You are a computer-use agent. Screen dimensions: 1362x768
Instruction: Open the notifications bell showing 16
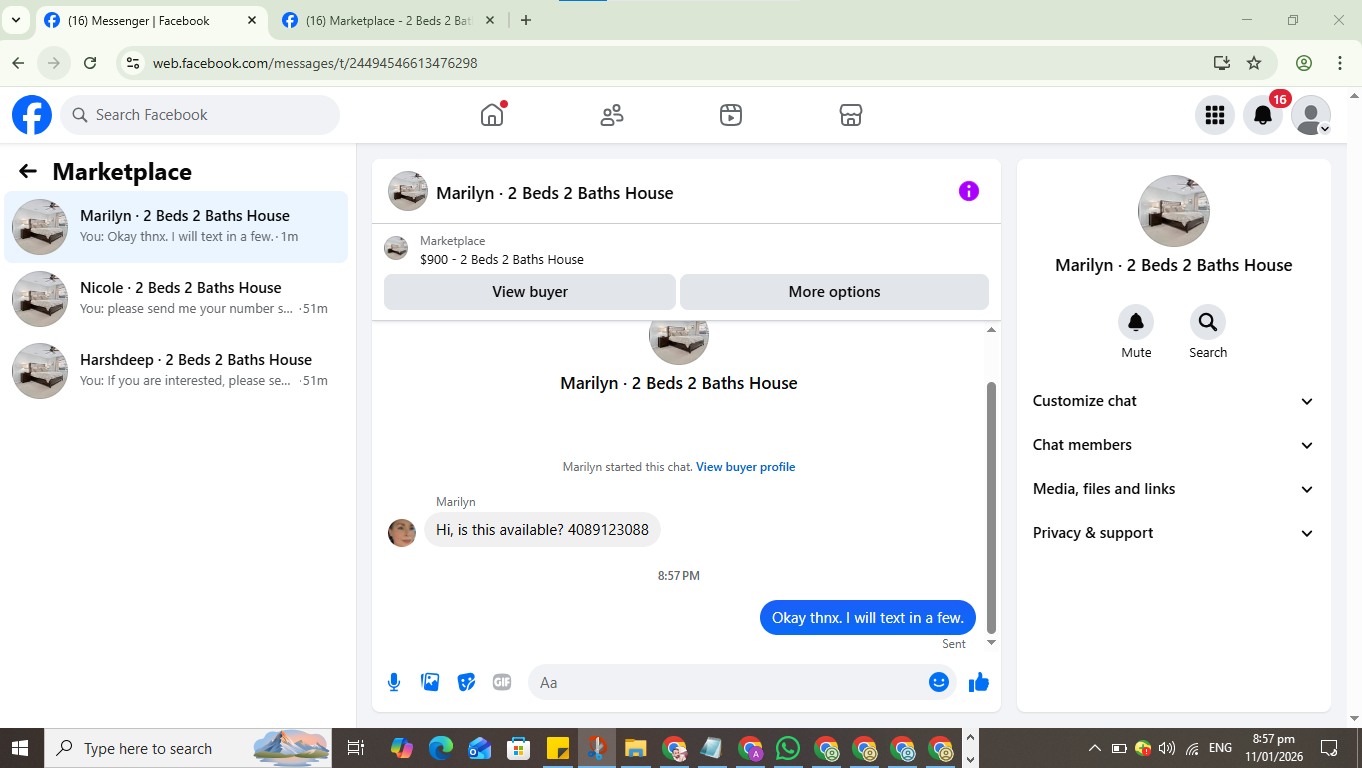(x=1263, y=115)
